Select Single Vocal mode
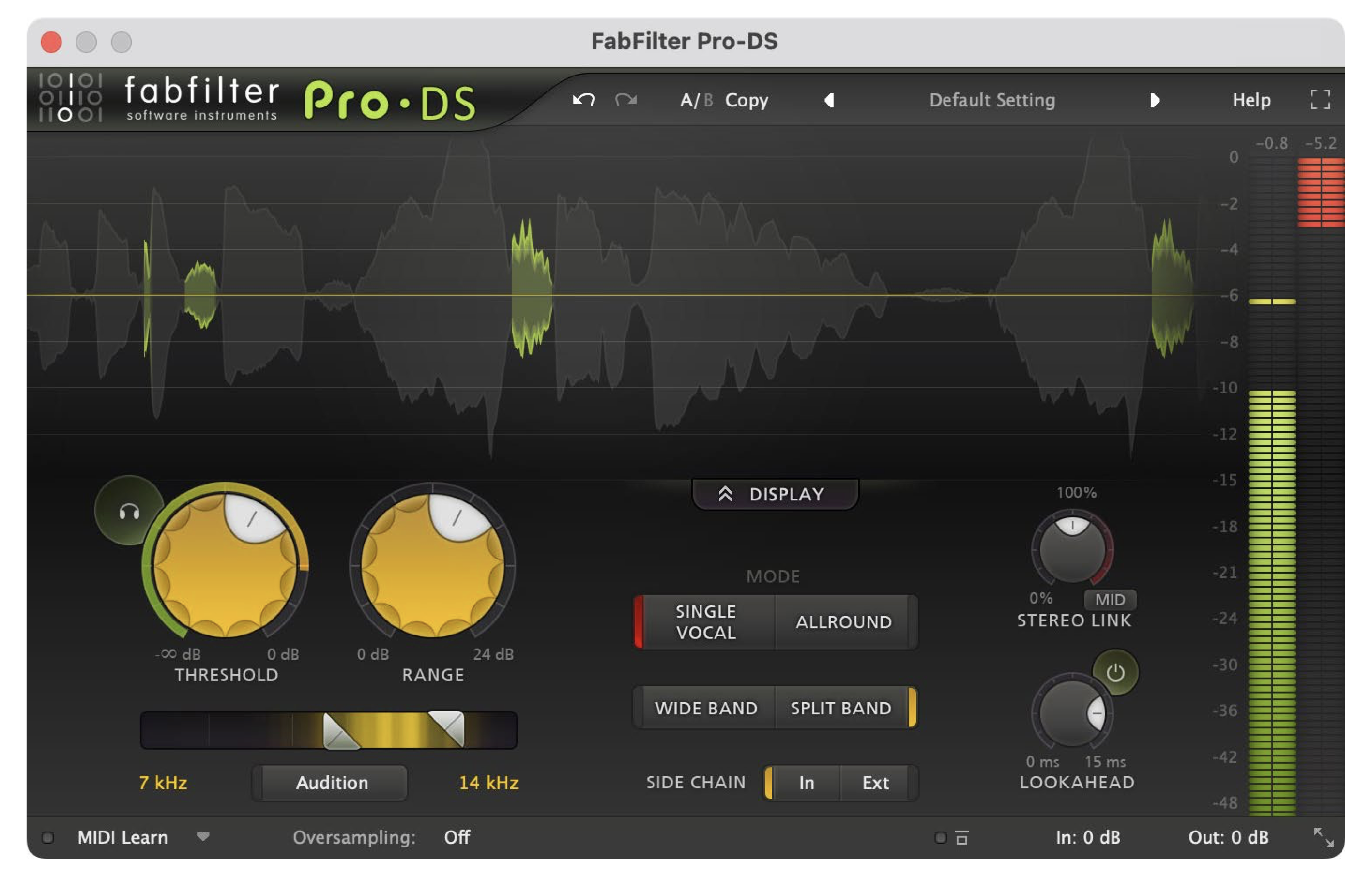This screenshot has height=877, width=1372. (x=705, y=622)
